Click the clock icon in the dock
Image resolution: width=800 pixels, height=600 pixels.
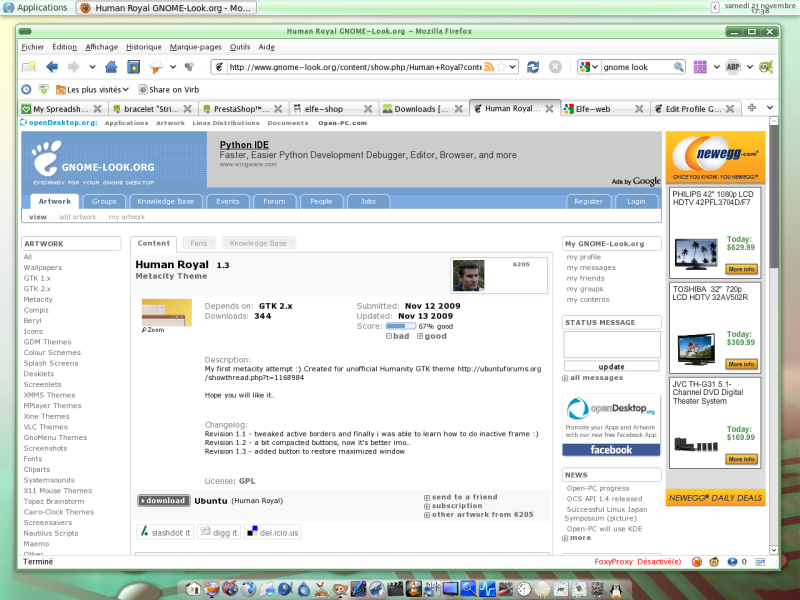coord(524,589)
